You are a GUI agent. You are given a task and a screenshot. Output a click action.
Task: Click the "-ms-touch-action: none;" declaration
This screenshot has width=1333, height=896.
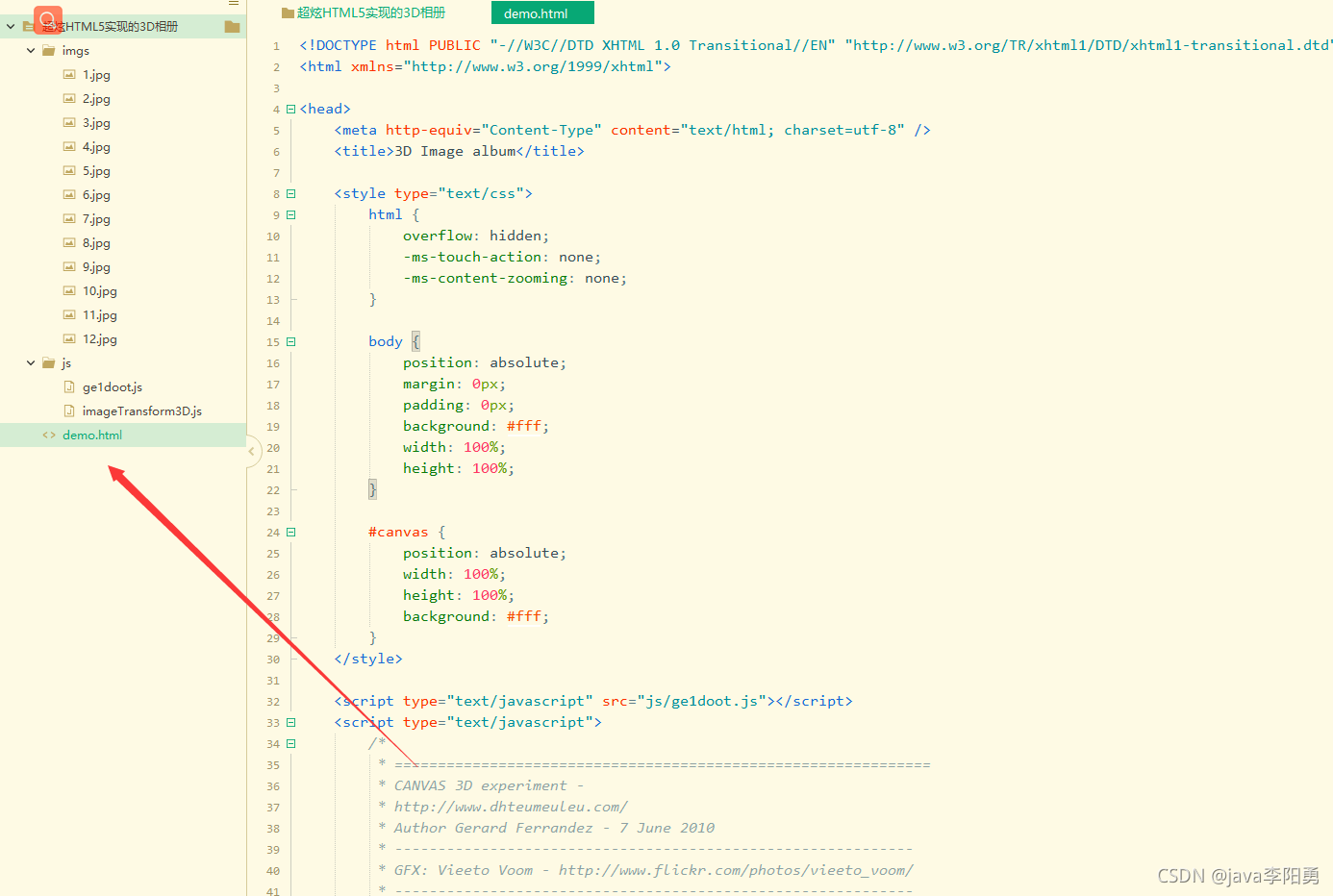(502, 257)
